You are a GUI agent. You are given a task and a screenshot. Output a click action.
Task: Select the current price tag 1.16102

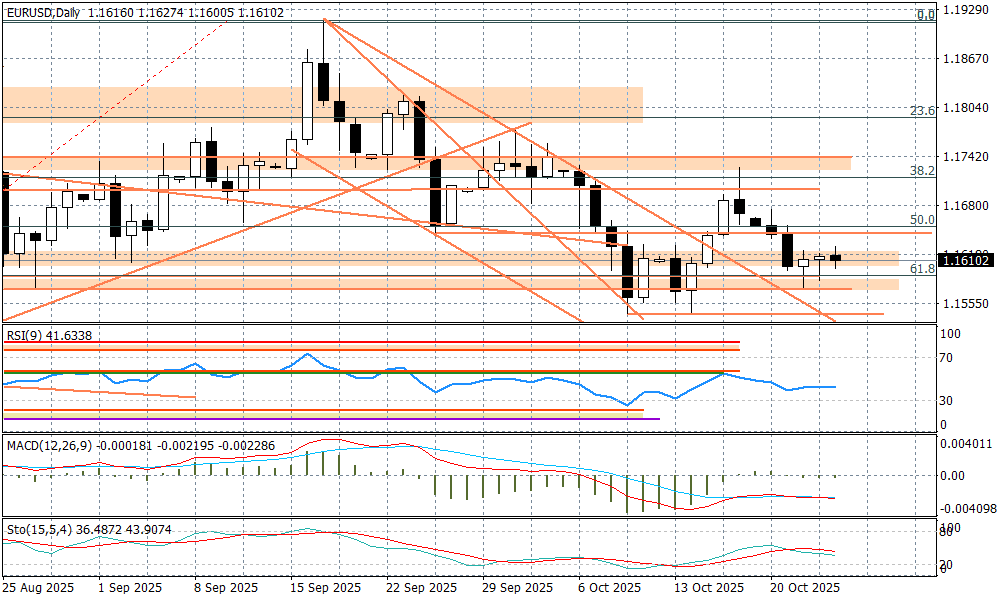tap(965, 260)
